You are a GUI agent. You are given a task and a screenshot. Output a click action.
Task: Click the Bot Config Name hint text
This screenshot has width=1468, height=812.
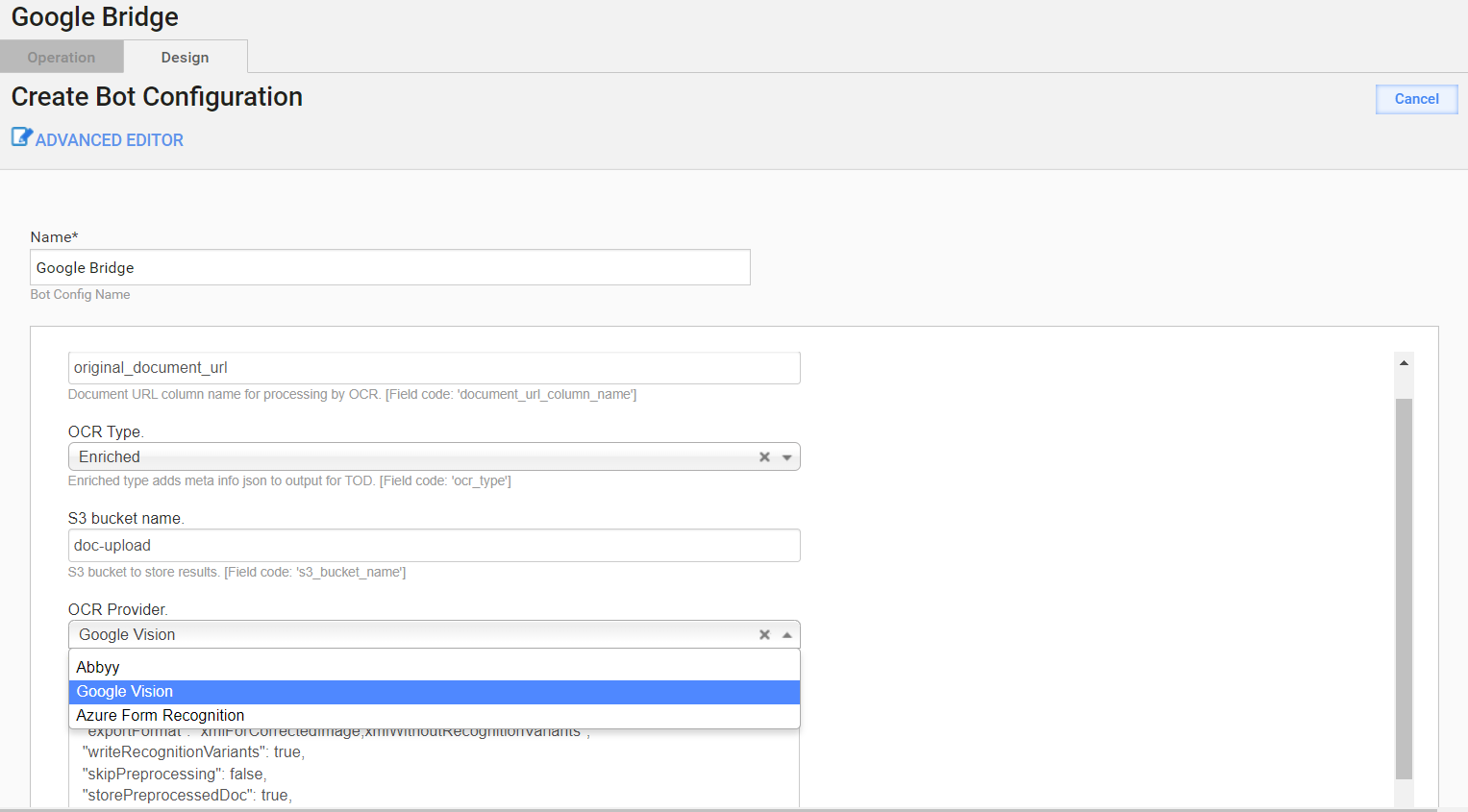click(80, 295)
